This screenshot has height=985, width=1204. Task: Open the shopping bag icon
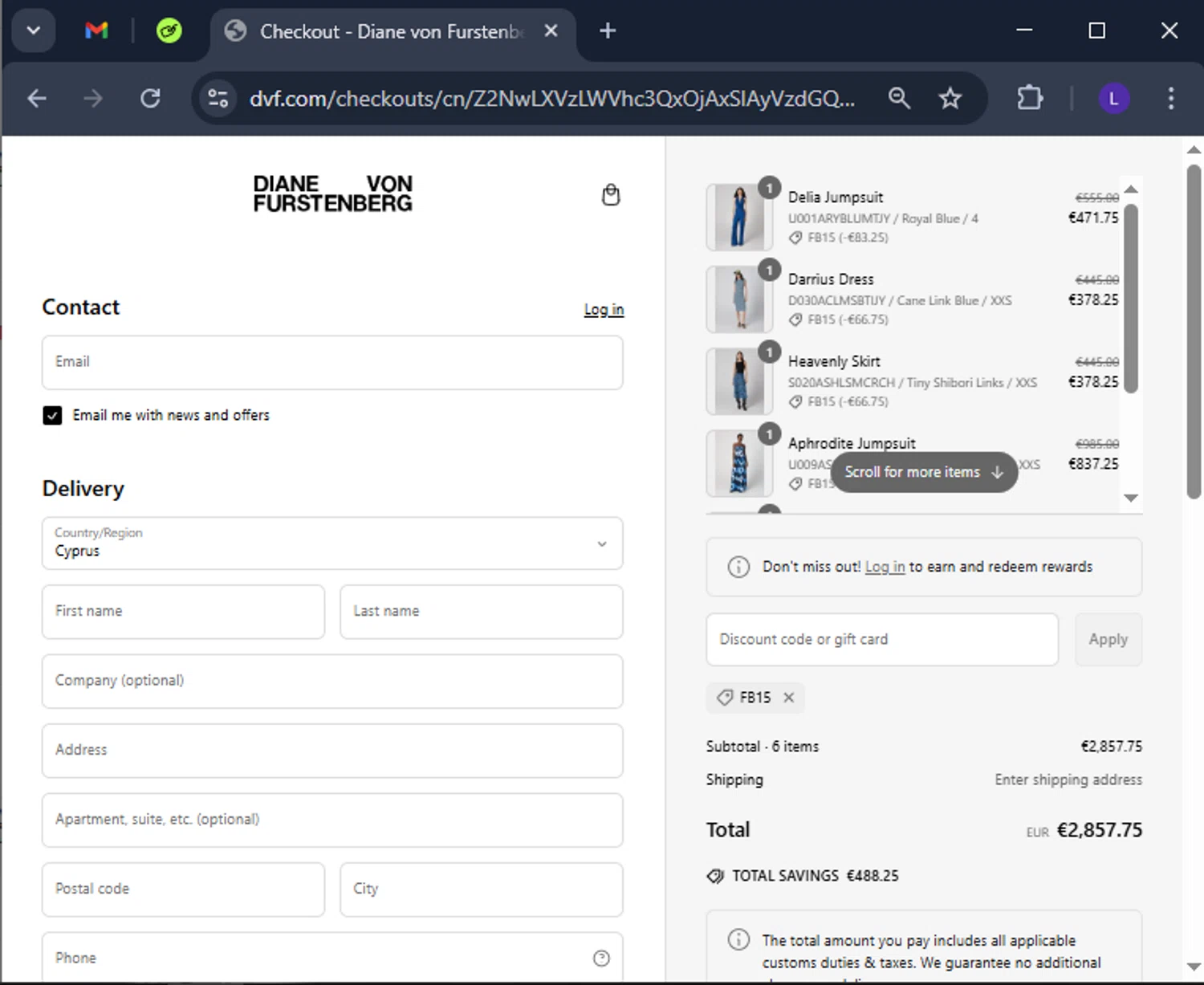click(611, 195)
